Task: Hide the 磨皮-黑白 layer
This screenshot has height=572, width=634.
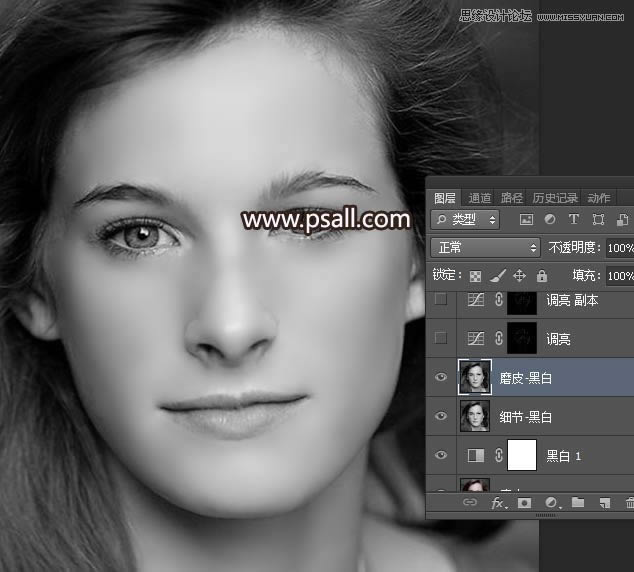Action: coord(441,378)
